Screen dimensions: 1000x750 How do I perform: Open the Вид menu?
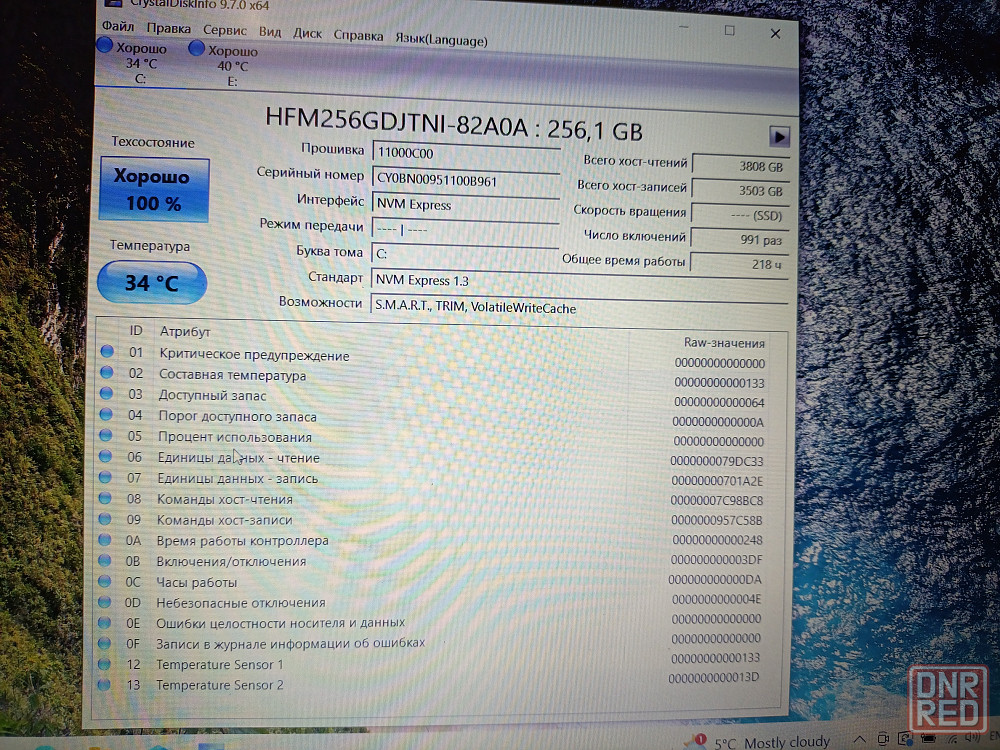point(269,32)
